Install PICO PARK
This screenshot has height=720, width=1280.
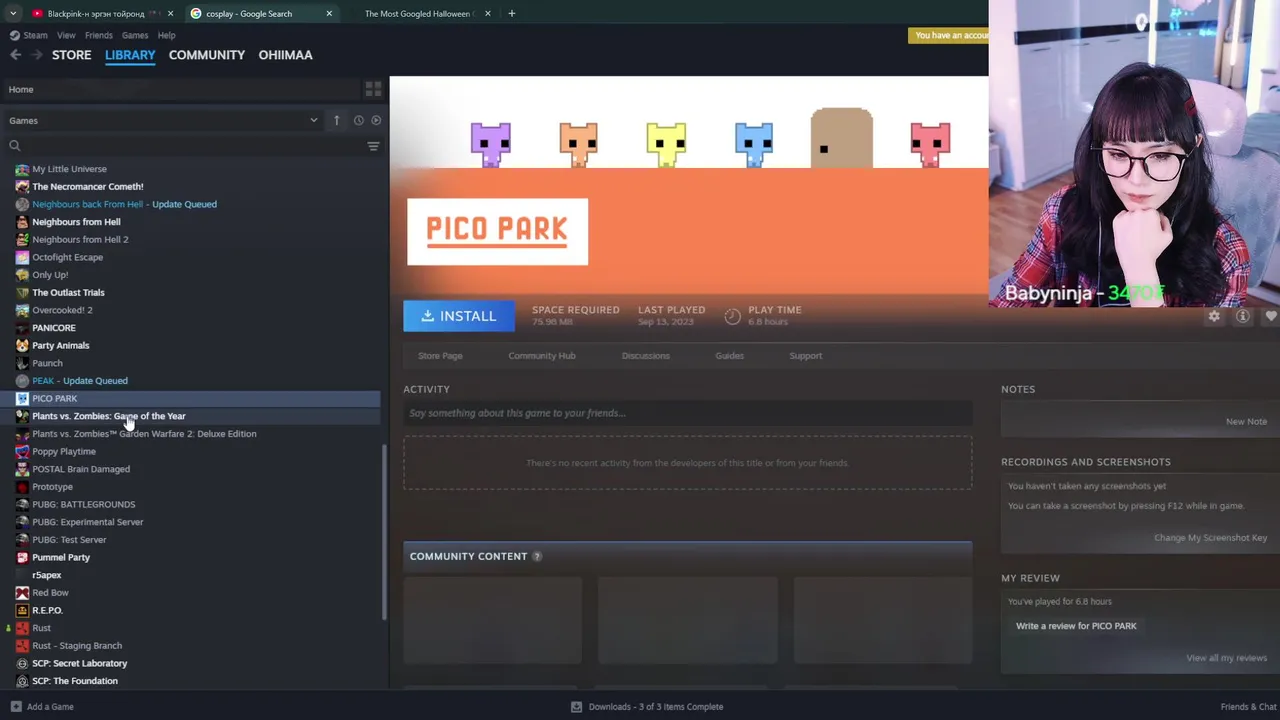point(459,316)
